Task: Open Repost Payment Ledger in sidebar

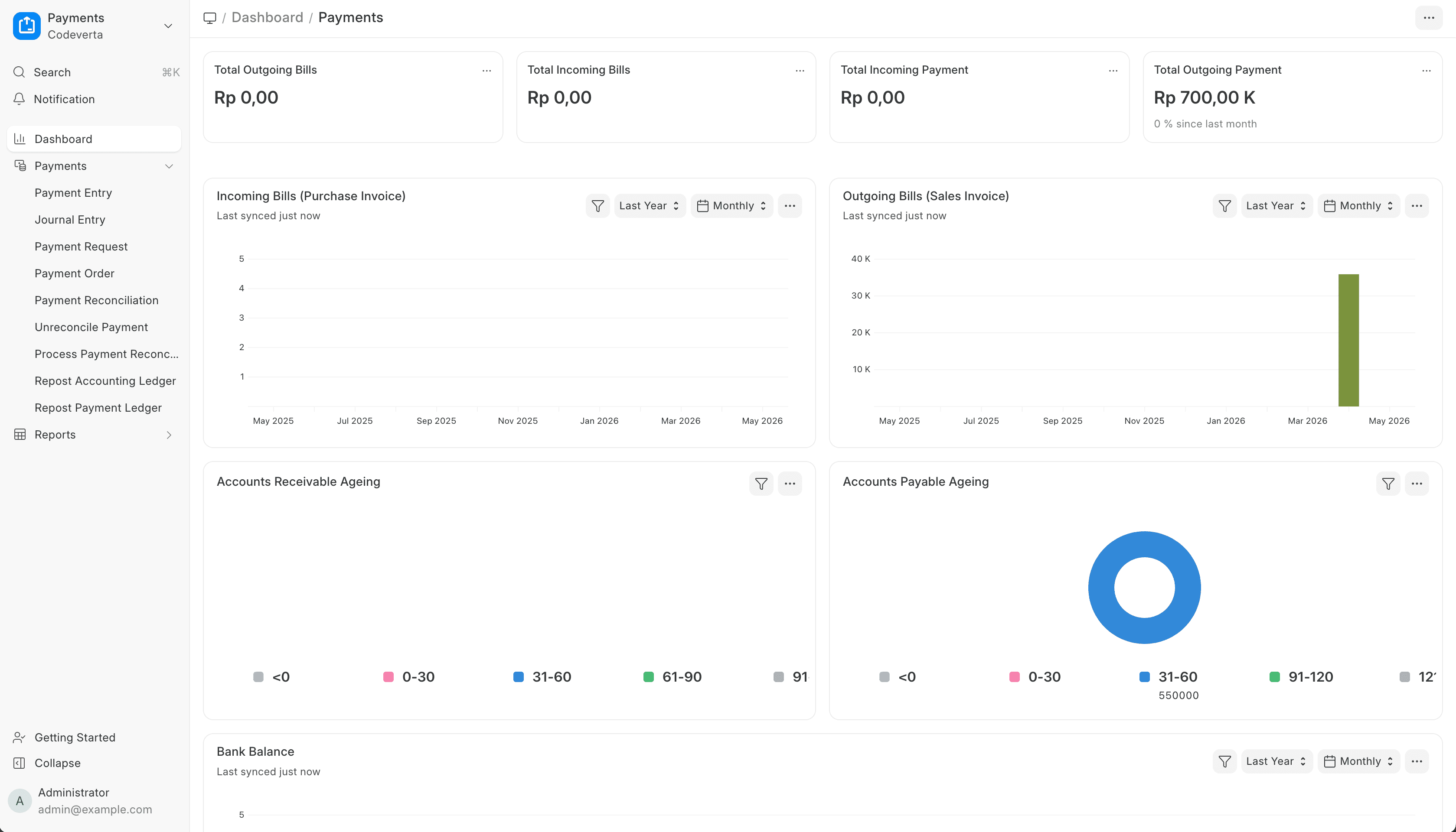Action: pos(98,407)
